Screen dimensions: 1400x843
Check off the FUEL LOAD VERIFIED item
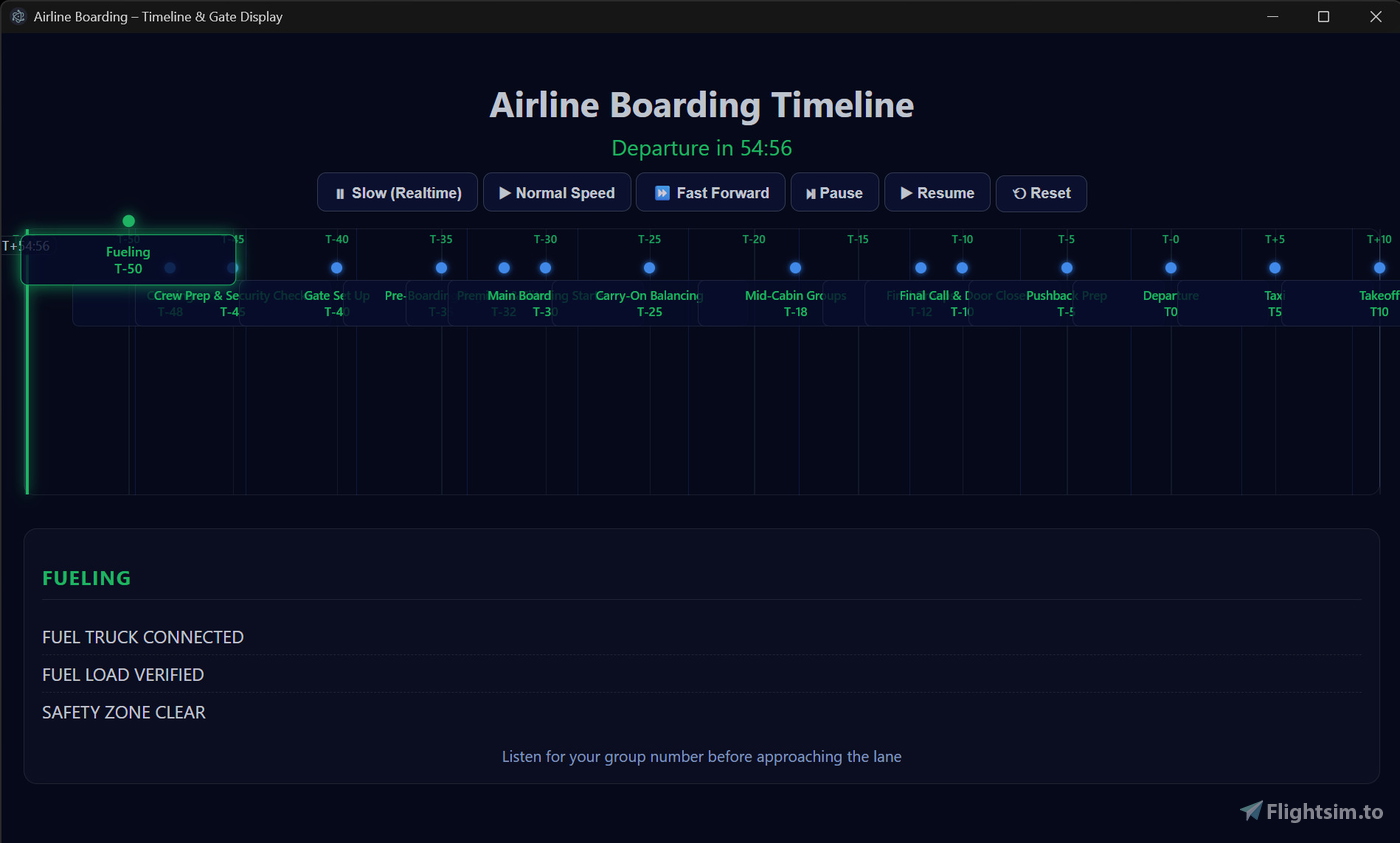click(x=123, y=675)
